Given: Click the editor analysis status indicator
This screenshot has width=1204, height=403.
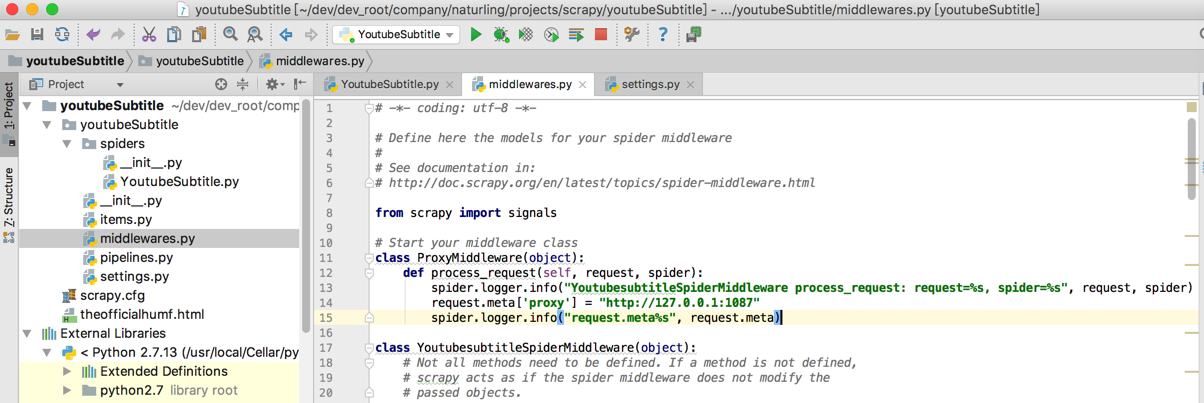Looking at the screenshot, I should (x=1192, y=107).
